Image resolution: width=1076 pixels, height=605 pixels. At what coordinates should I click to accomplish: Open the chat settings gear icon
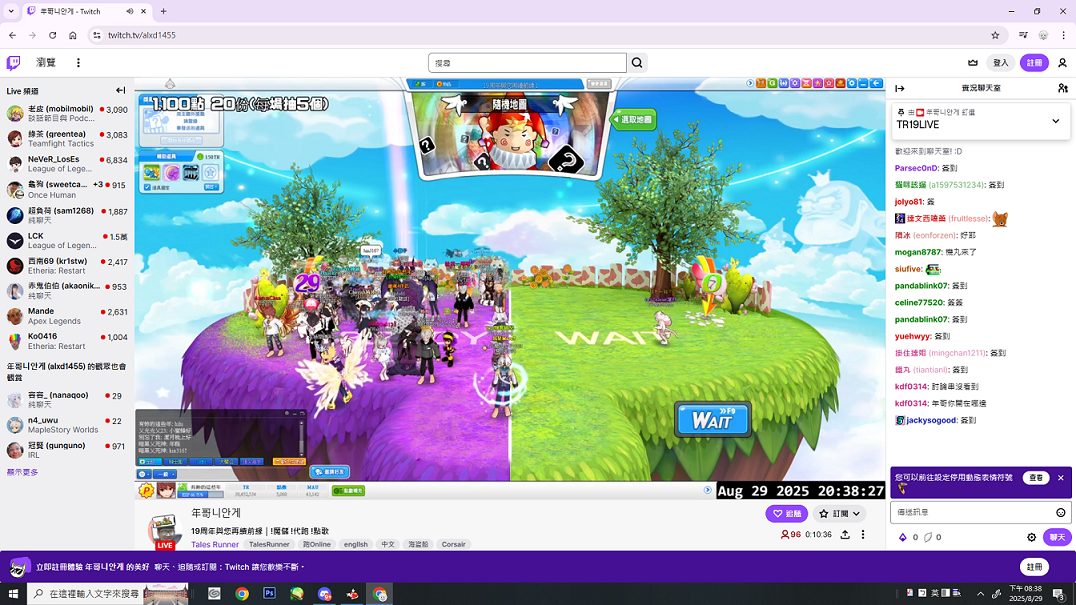(1032, 537)
